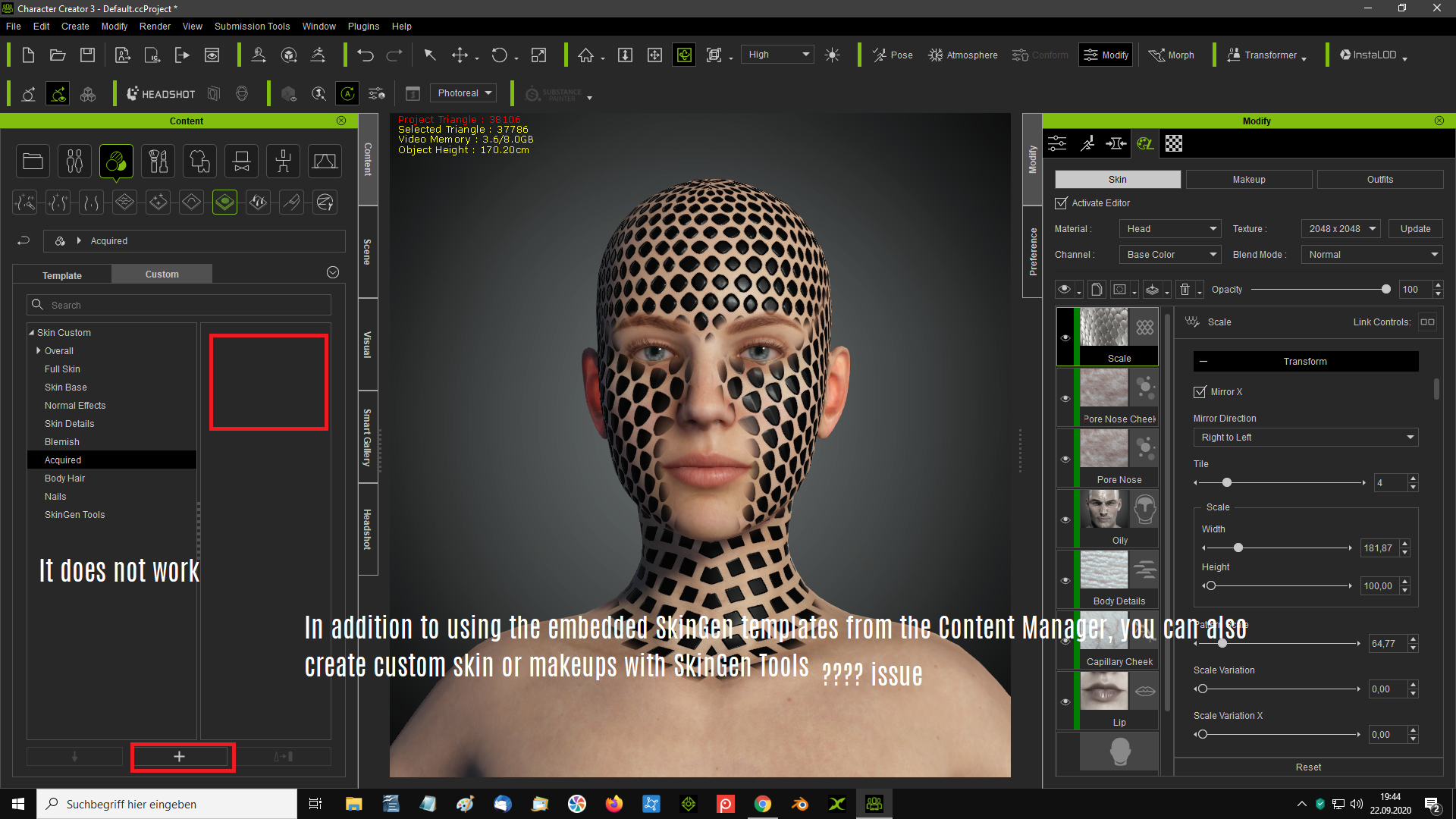Open the checkerboard Material tab icon
This screenshot has width=1456, height=819.
point(1174,143)
